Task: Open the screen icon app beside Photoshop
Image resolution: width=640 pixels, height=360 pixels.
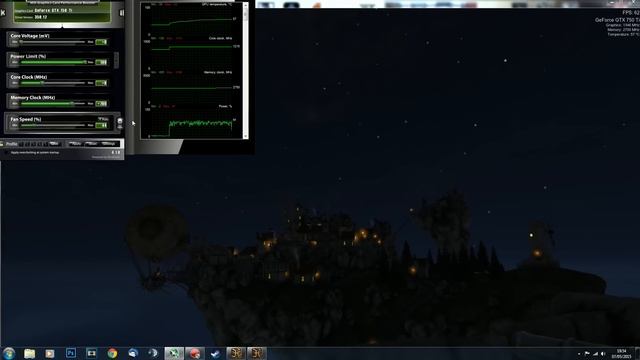Action: pos(91,353)
